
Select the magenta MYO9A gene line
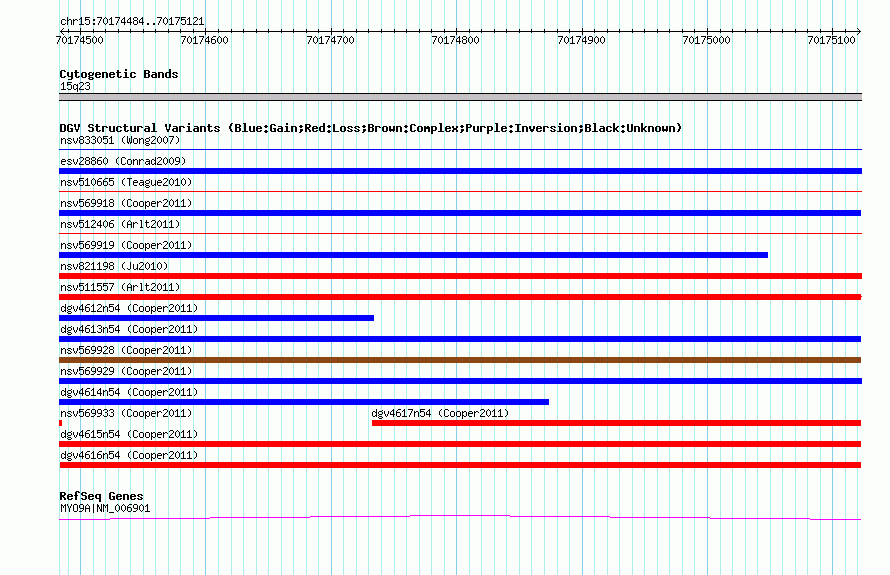click(x=460, y=517)
